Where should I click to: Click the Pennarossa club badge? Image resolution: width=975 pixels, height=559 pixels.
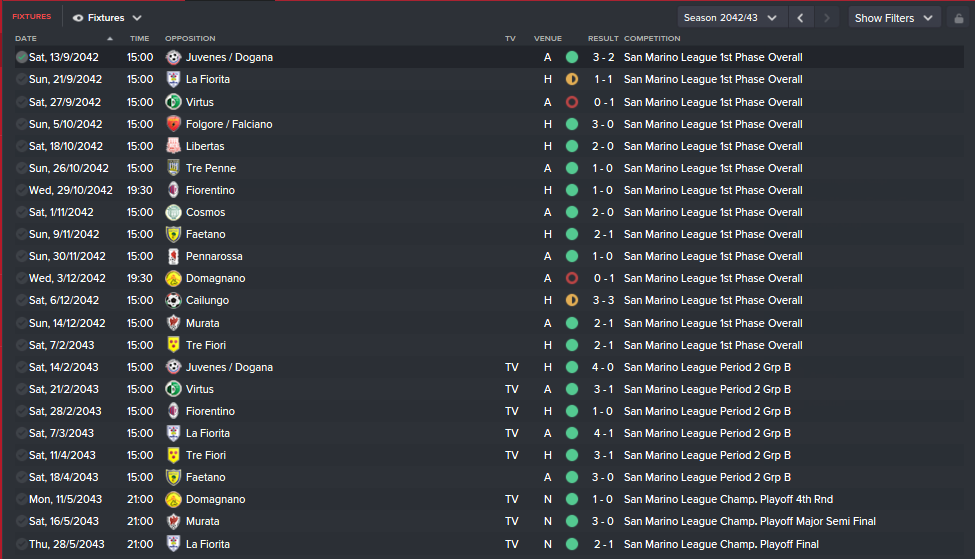(173, 256)
